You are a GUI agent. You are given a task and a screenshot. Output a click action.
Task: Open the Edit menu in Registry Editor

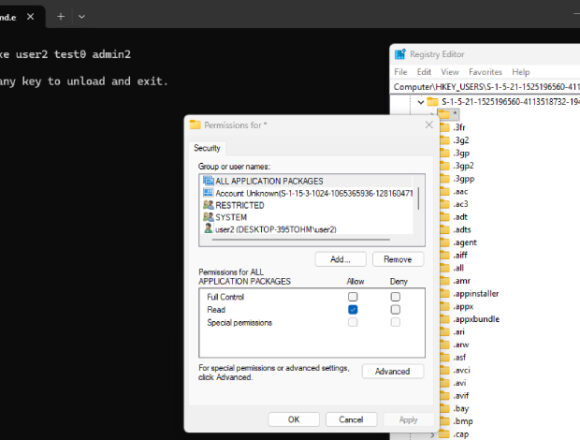click(424, 72)
